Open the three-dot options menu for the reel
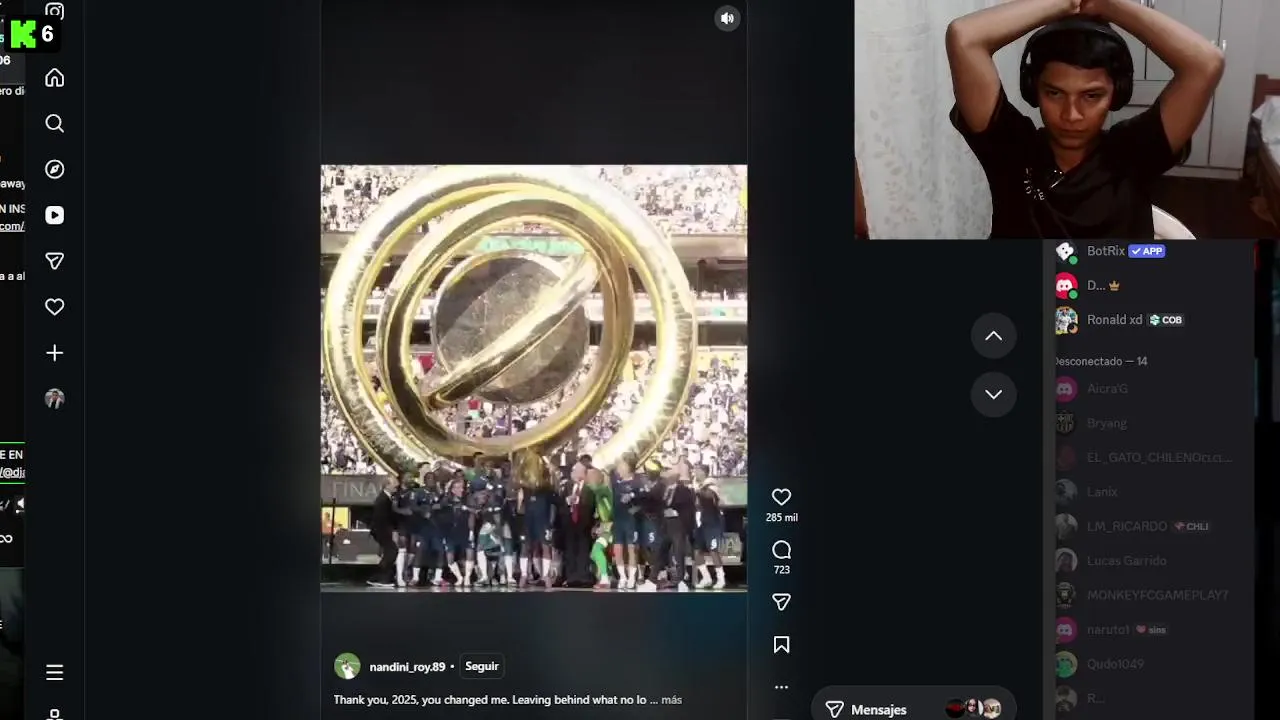 click(782, 687)
